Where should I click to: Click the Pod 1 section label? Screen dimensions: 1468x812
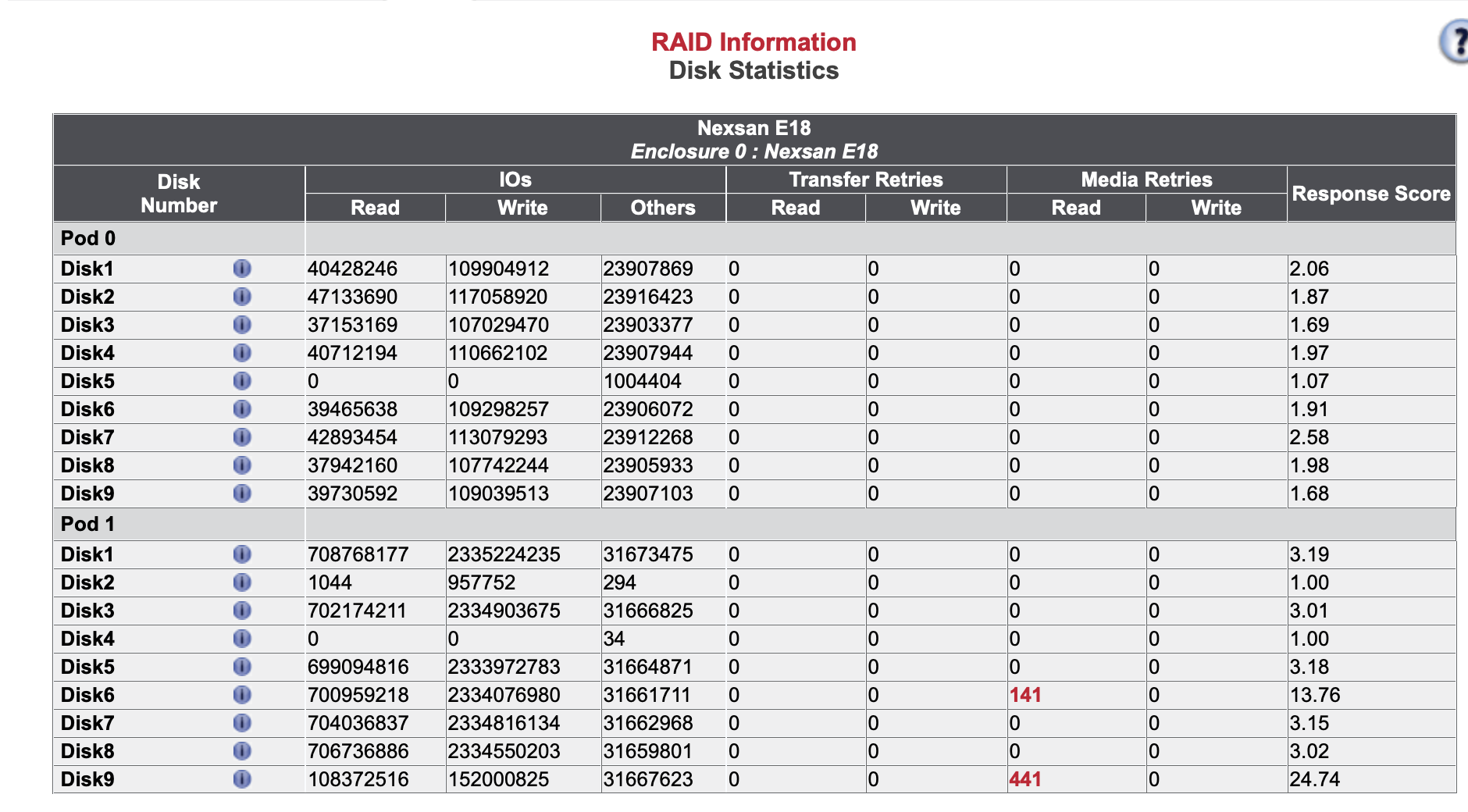(x=88, y=524)
